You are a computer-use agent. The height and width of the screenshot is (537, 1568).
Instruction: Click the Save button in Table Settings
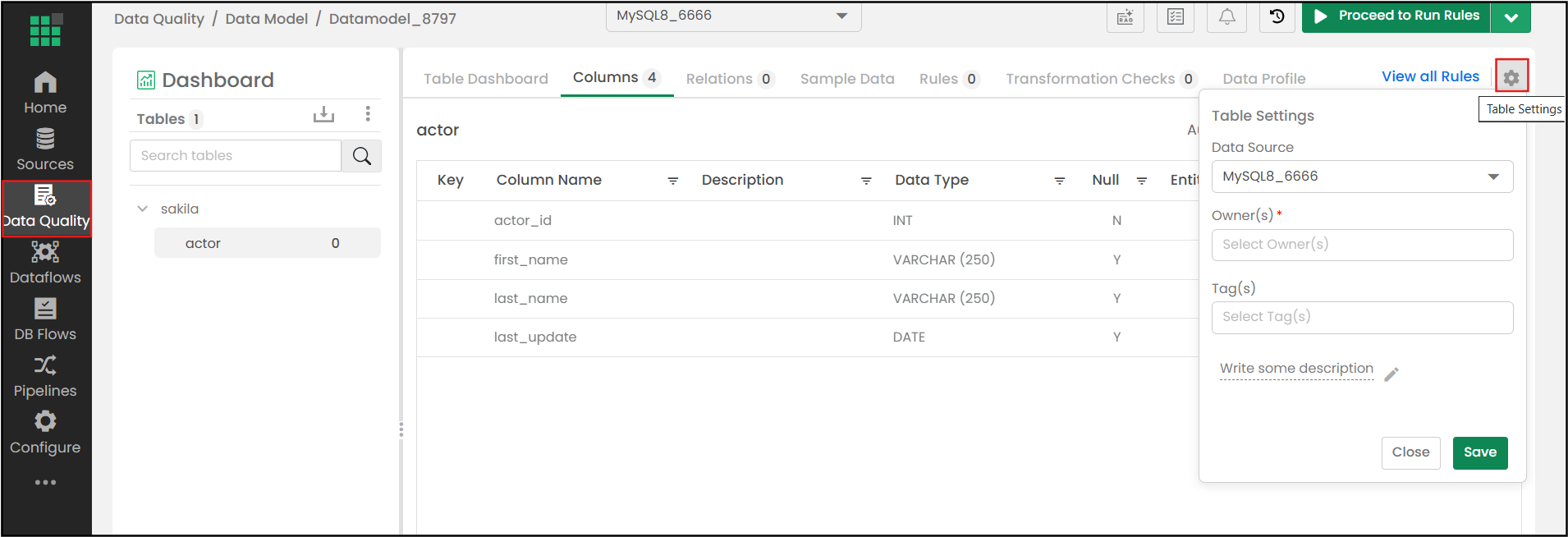1479,452
